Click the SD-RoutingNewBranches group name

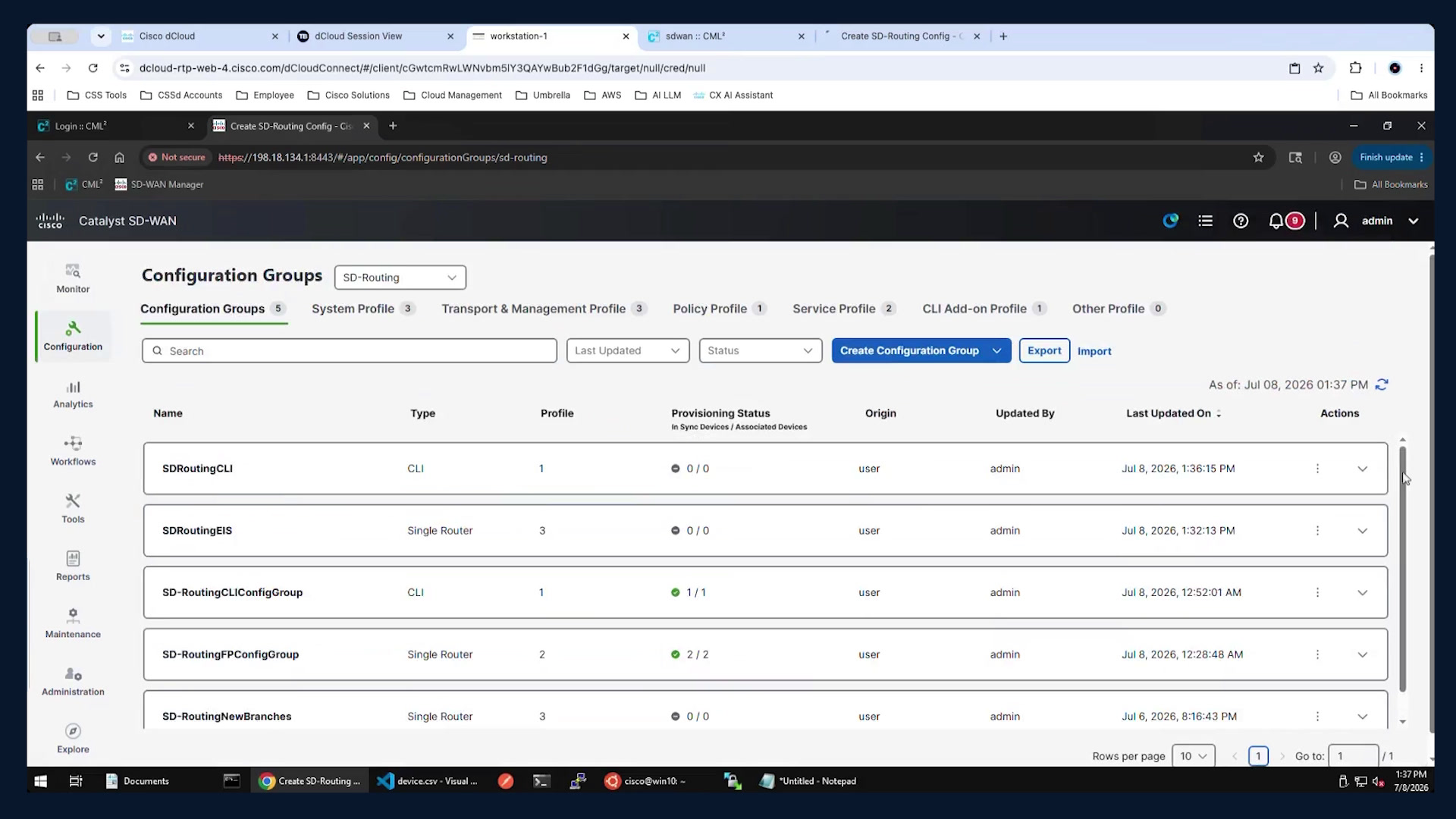227,717
